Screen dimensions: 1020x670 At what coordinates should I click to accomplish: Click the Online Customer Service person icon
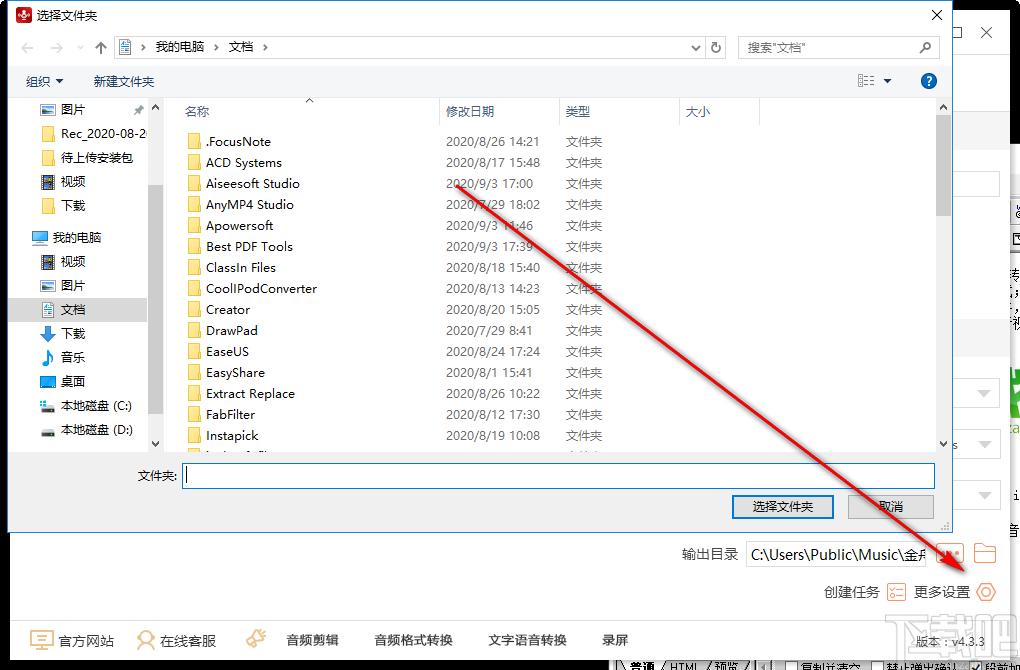[x=146, y=640]
